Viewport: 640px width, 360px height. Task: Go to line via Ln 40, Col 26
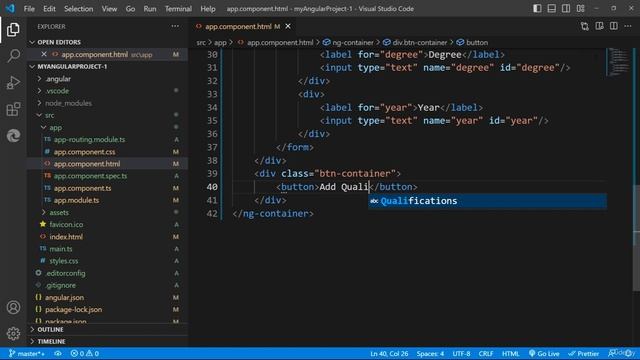point(389,353)
